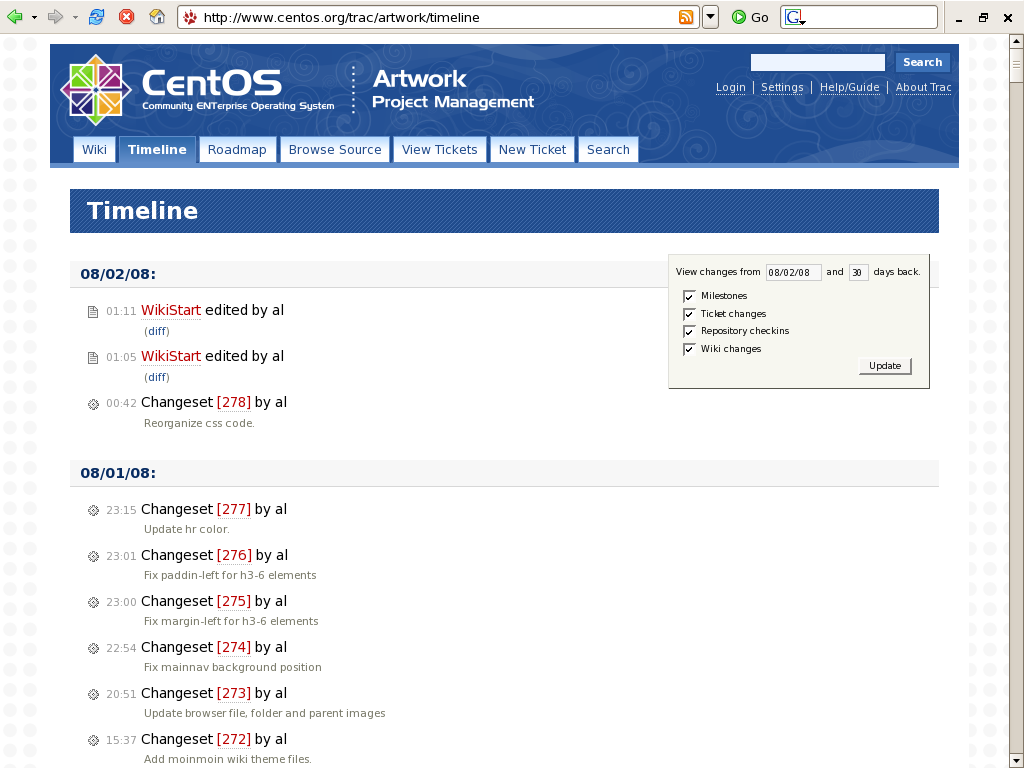Click the RSS feed icon in address bar
The height and width of the screenshot is (768, 1024).
tap(686, 17)
